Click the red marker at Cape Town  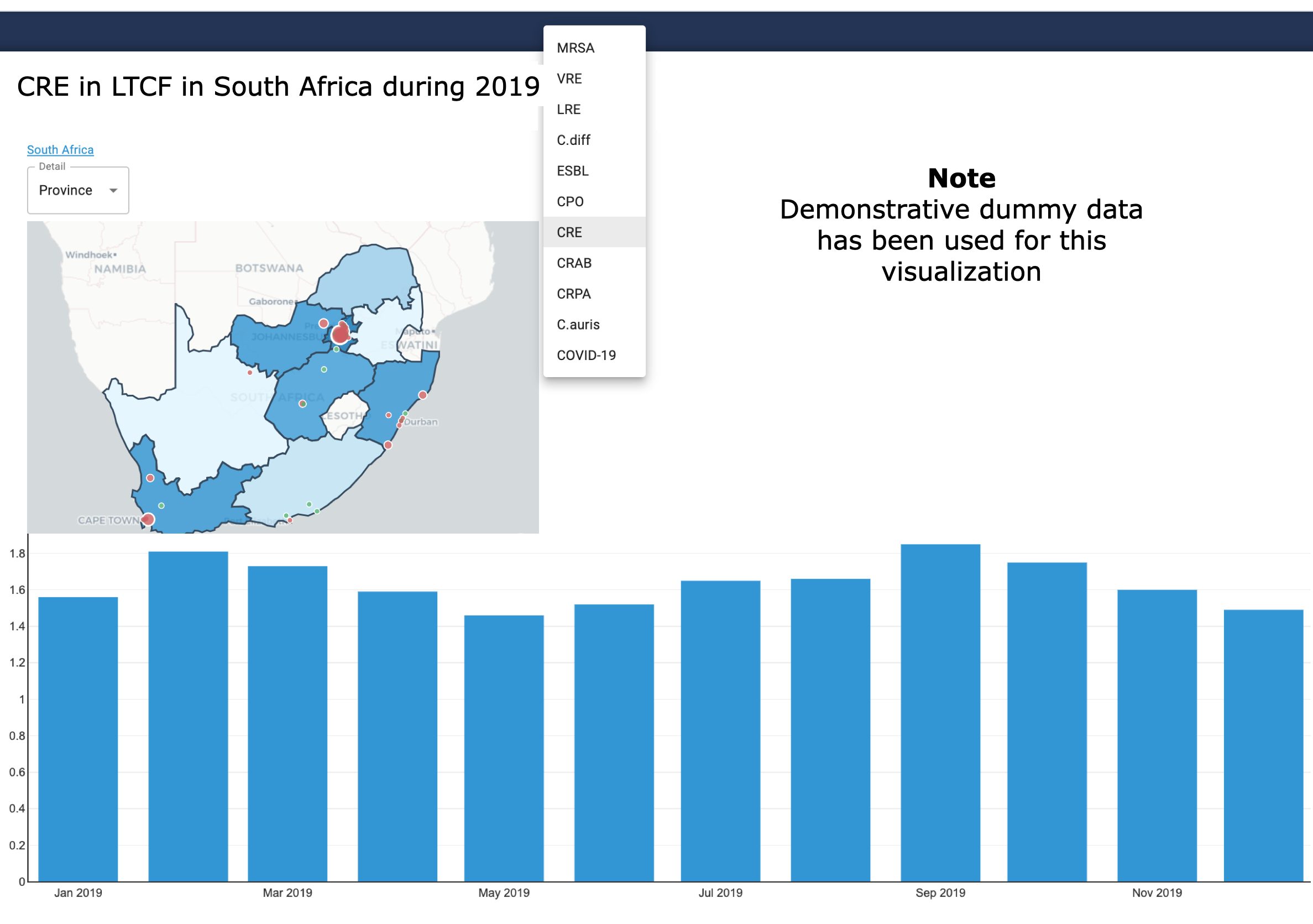[x=148, y=519]
